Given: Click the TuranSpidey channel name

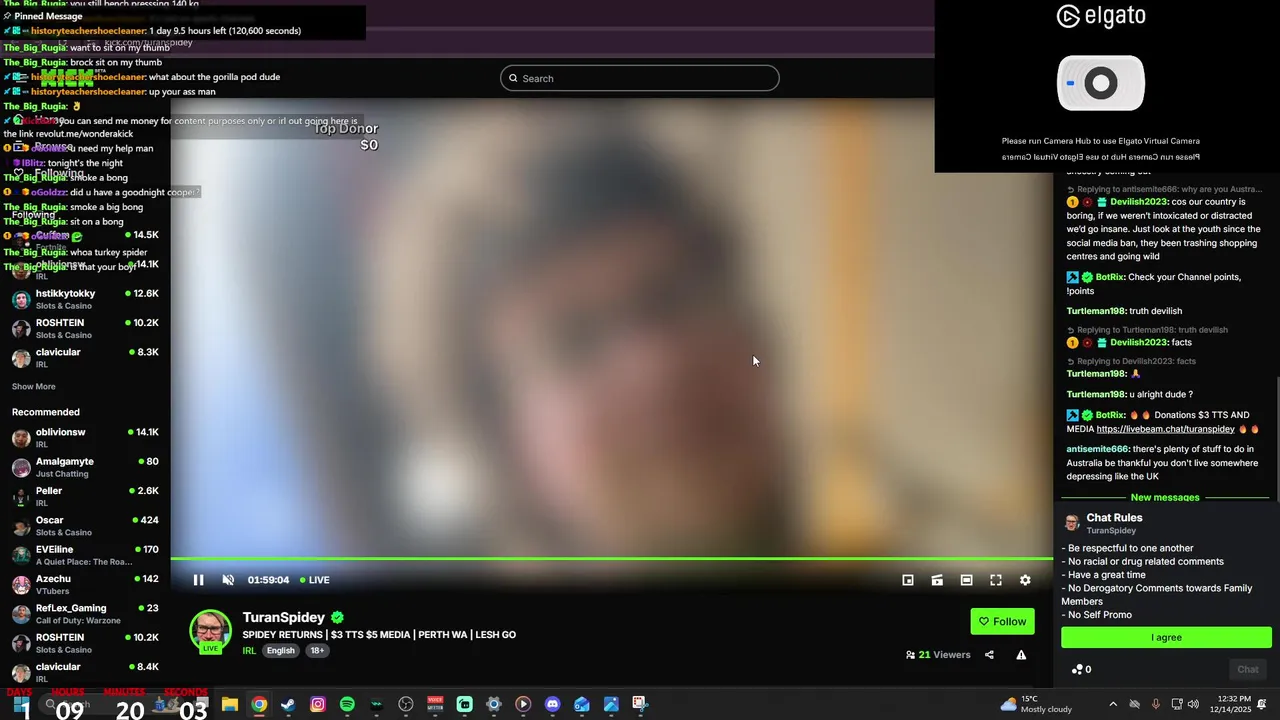Looking at the screenshot, I should (283, 617).
